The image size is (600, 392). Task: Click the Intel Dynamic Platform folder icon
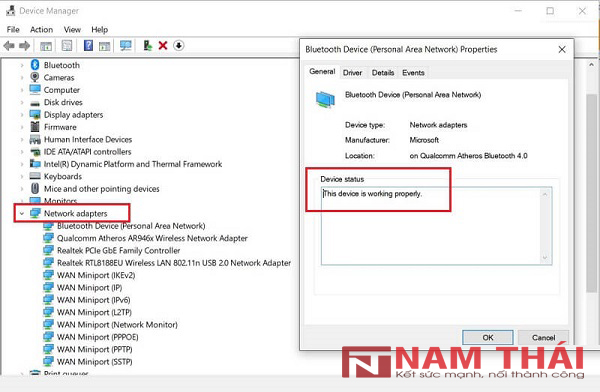[x=35, y=164]
